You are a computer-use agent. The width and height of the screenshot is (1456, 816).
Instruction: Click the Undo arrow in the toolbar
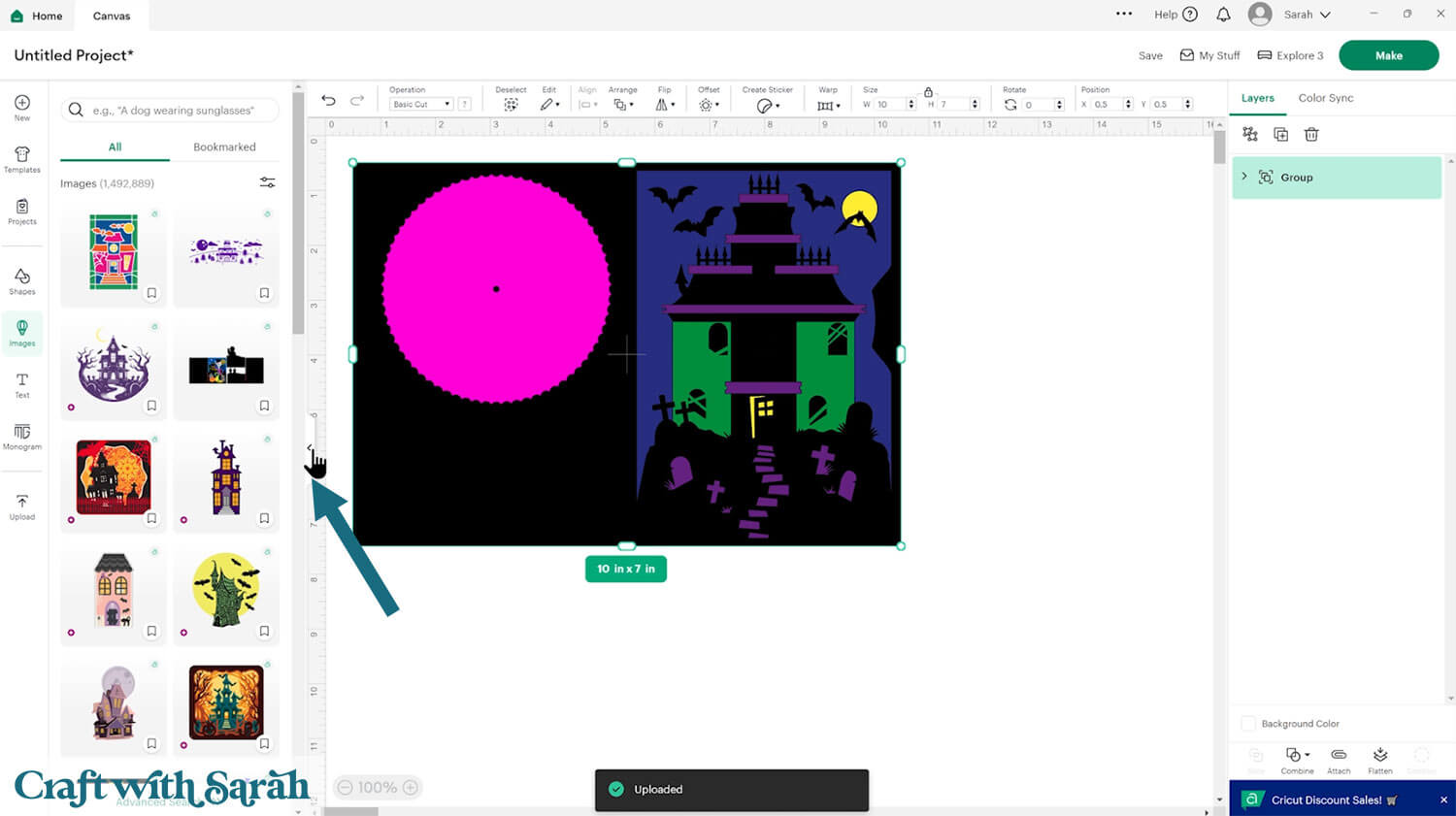(x=328, y=101)
